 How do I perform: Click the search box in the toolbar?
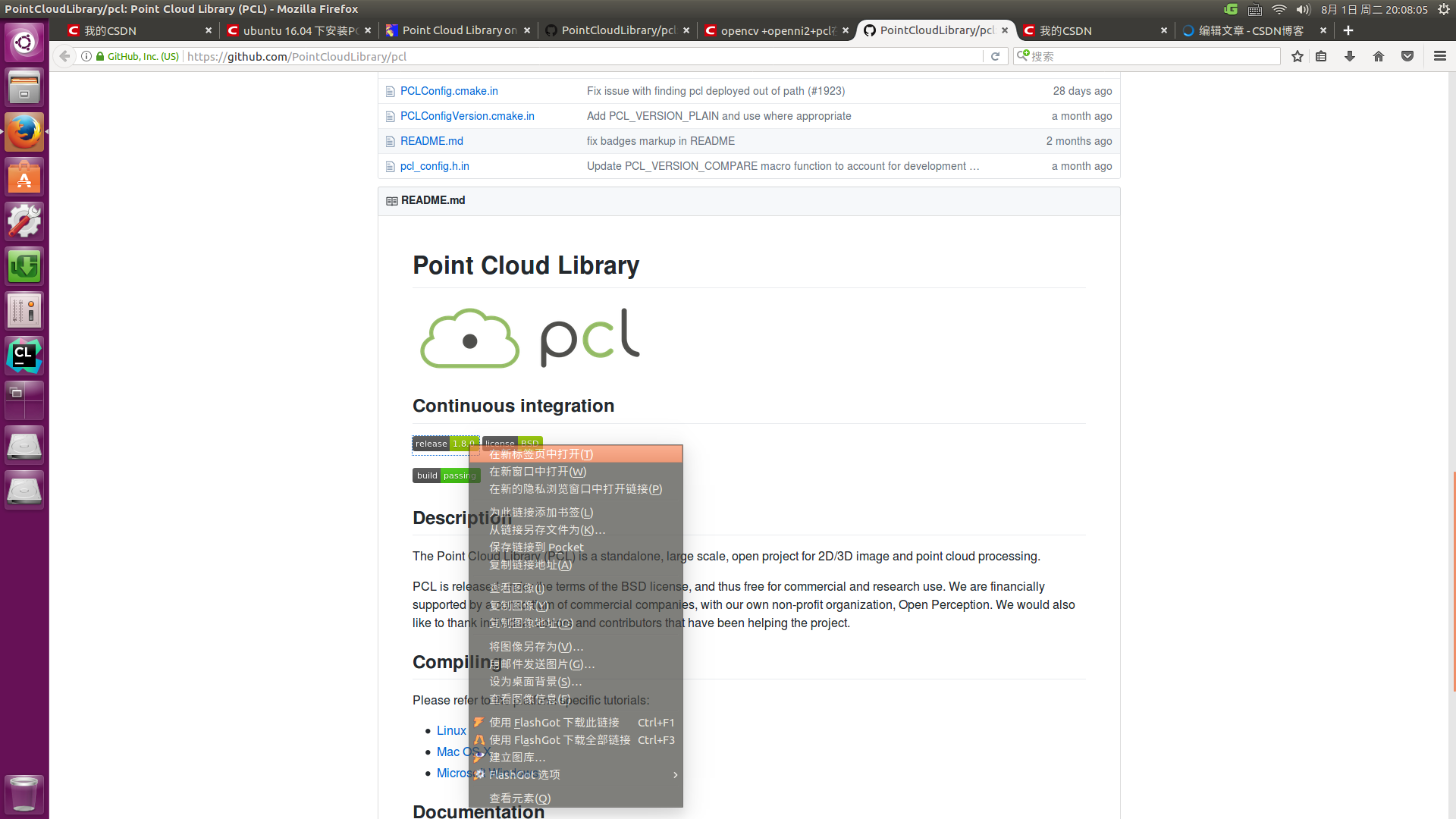1153,56
